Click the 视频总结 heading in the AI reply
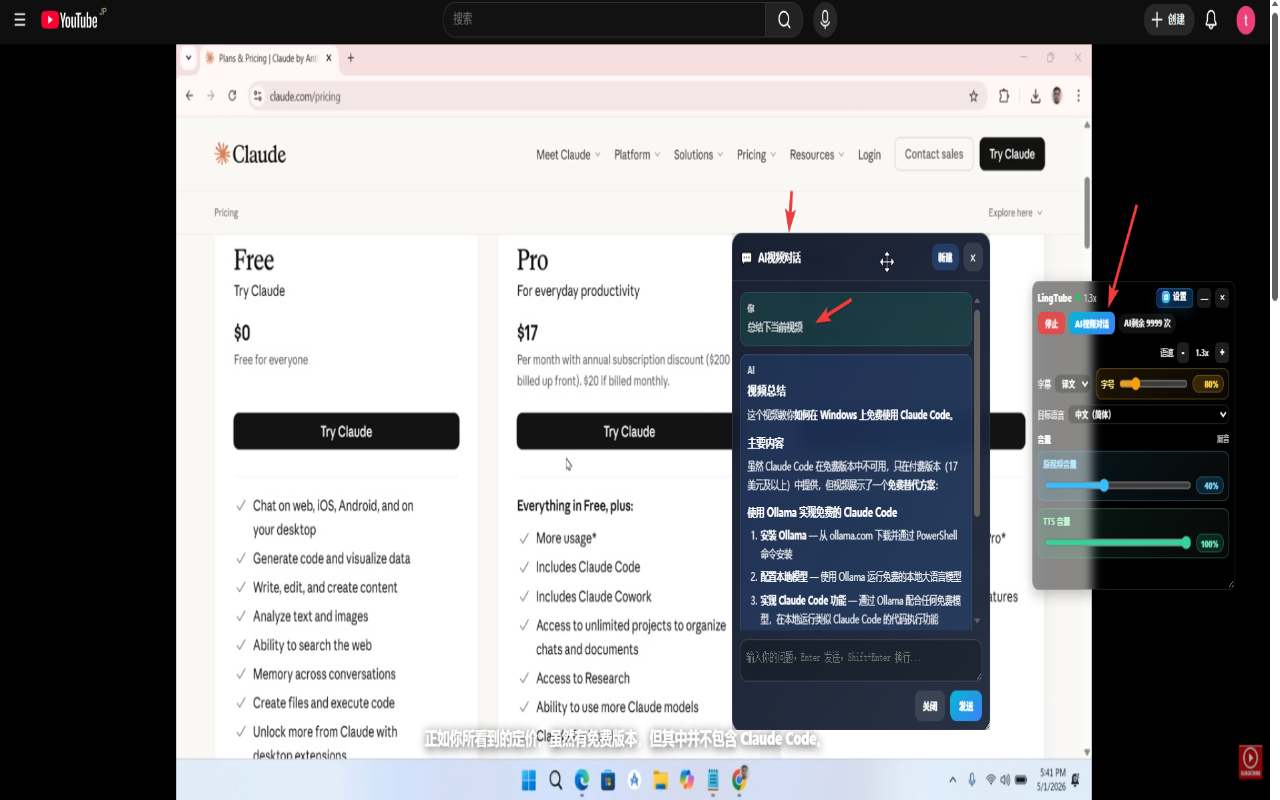This screenshot has width=1280, height=800. click(766, 391)
